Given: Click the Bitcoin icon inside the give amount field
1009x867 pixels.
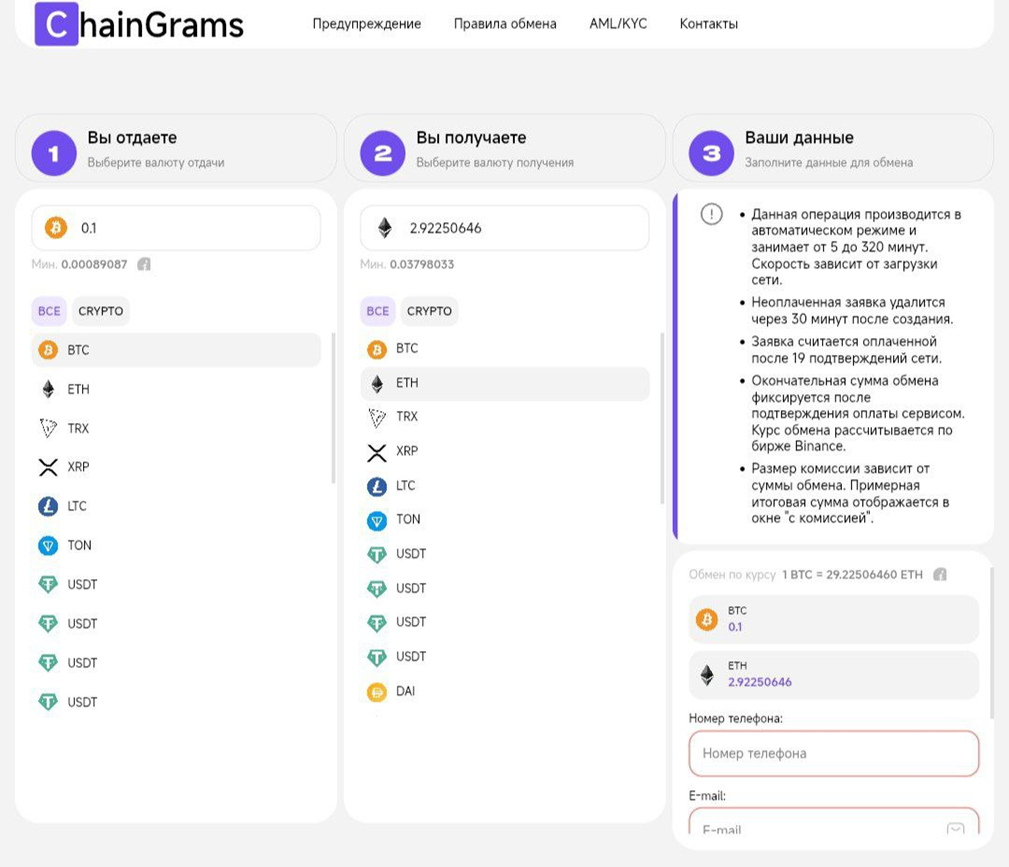Looking at the screenshot, I should [x=56, y=228].
